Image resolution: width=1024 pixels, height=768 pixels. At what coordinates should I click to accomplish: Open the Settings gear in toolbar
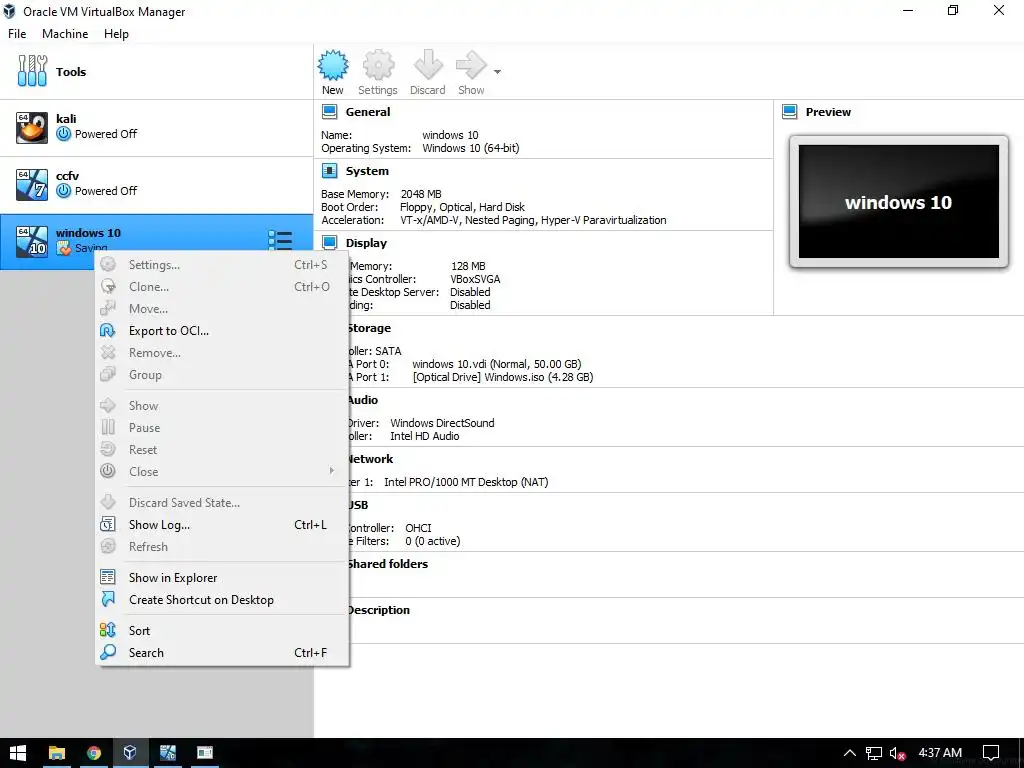pyautogui.click(x=378, y=65)
